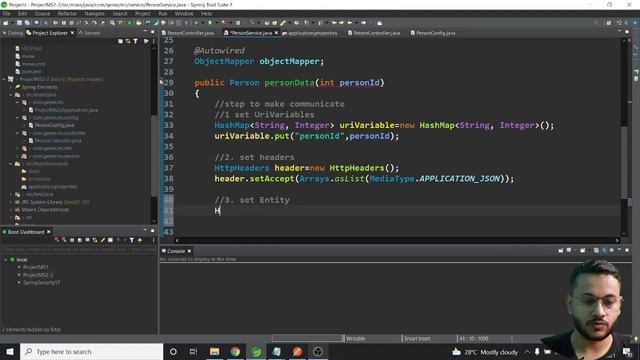Expand the Maven Dependencies node

pyautogui.click(x=11, y=210)
